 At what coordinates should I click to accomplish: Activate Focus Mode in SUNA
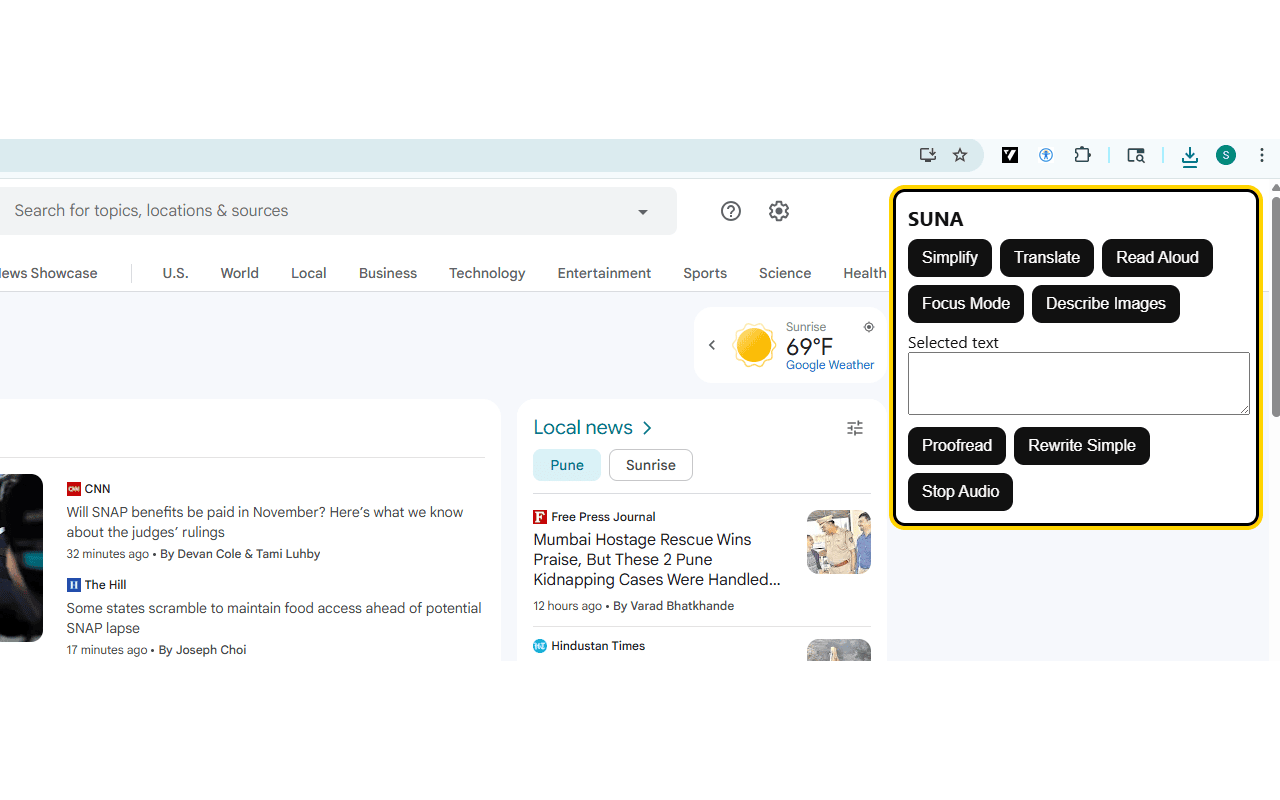[966, 304]
